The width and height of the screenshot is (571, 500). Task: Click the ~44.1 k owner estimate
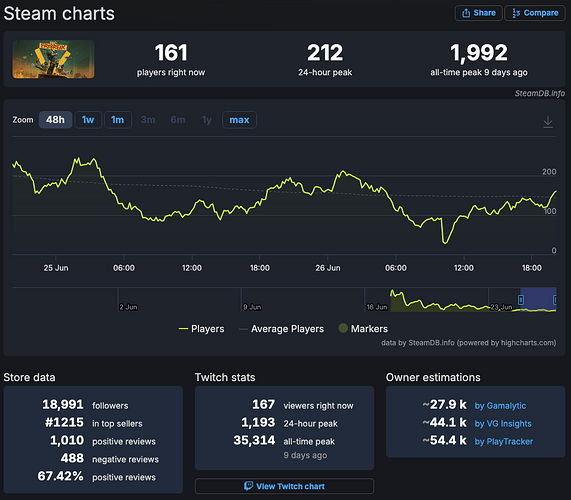pyautogui.click(x=444, y=422)
